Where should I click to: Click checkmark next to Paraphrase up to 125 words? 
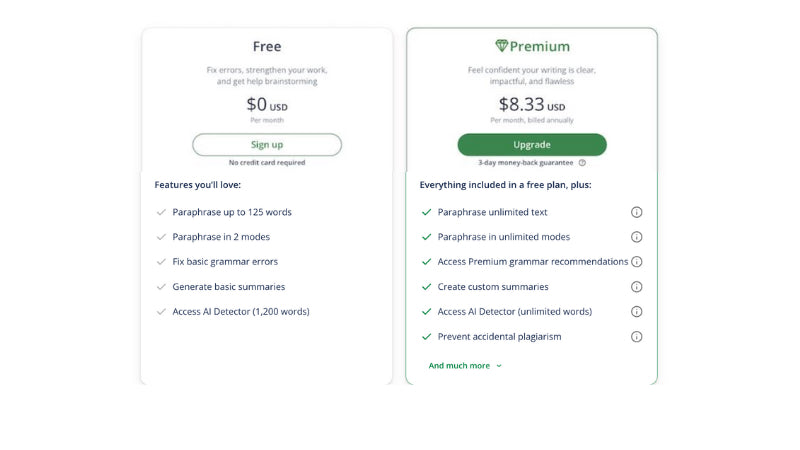click(x=161, y=212)
